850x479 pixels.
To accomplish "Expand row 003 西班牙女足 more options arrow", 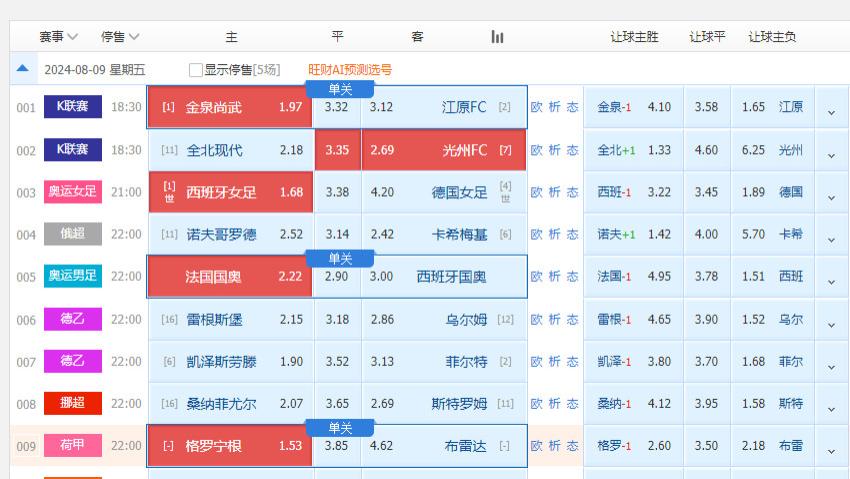I will point(831,198).
